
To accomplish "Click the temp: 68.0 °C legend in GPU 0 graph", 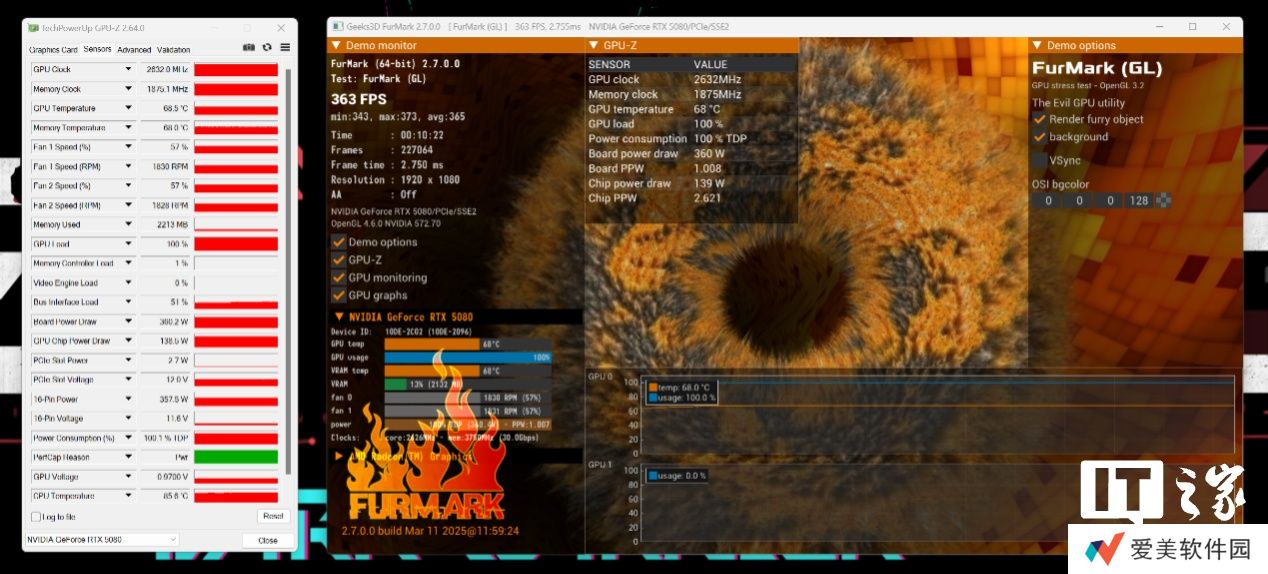I will (x=680, y=387).
